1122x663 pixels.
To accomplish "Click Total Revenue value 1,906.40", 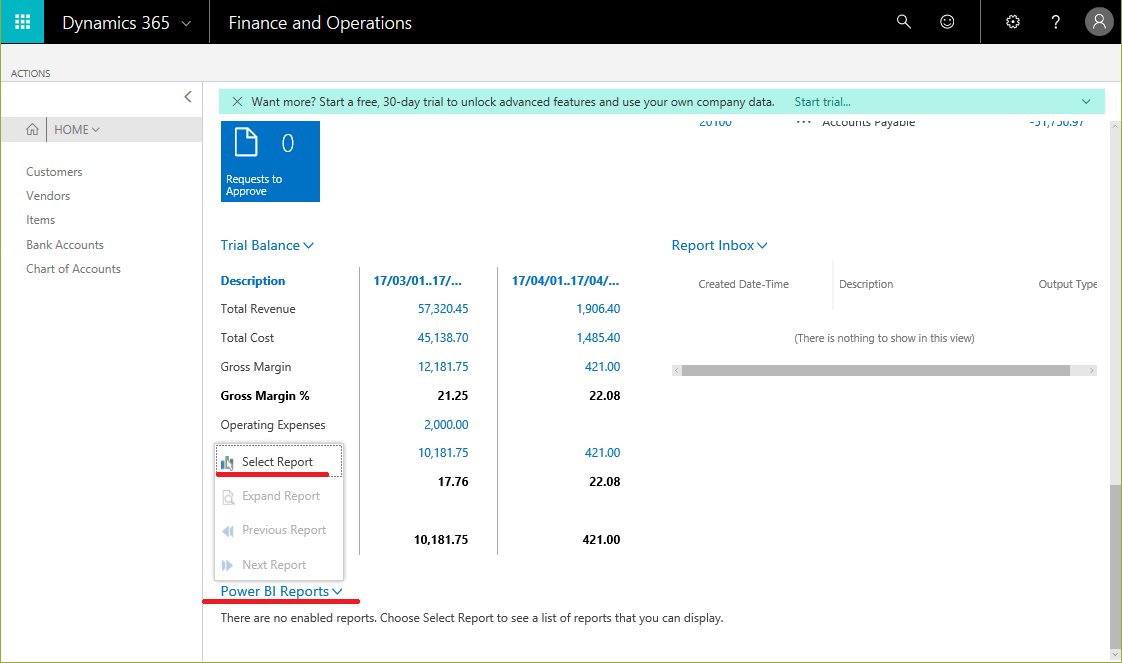I will pos(598,309).
